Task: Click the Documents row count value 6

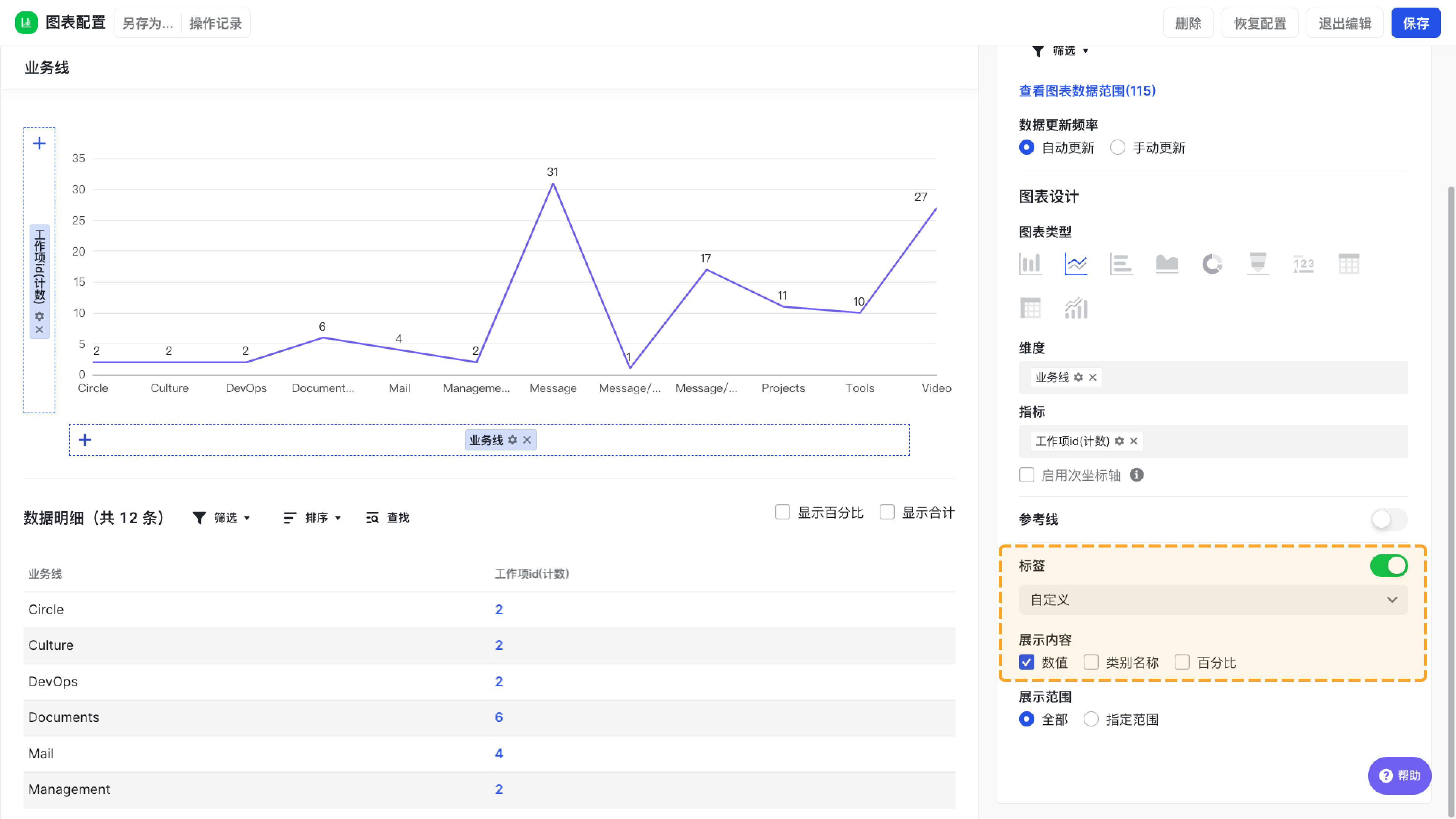Action: tap(499, 717)
